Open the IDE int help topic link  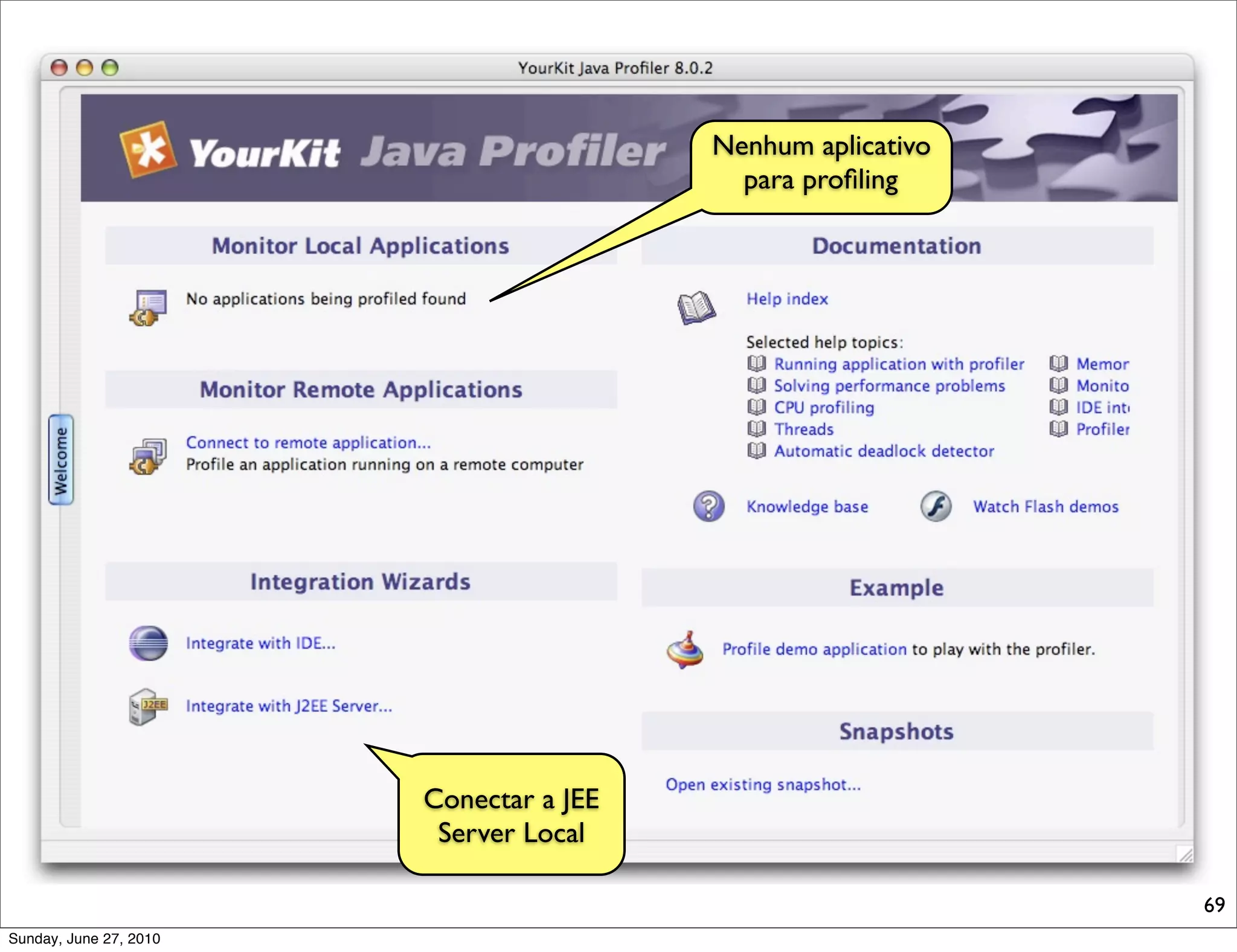pyautogui.click(x=1103, y=408)
